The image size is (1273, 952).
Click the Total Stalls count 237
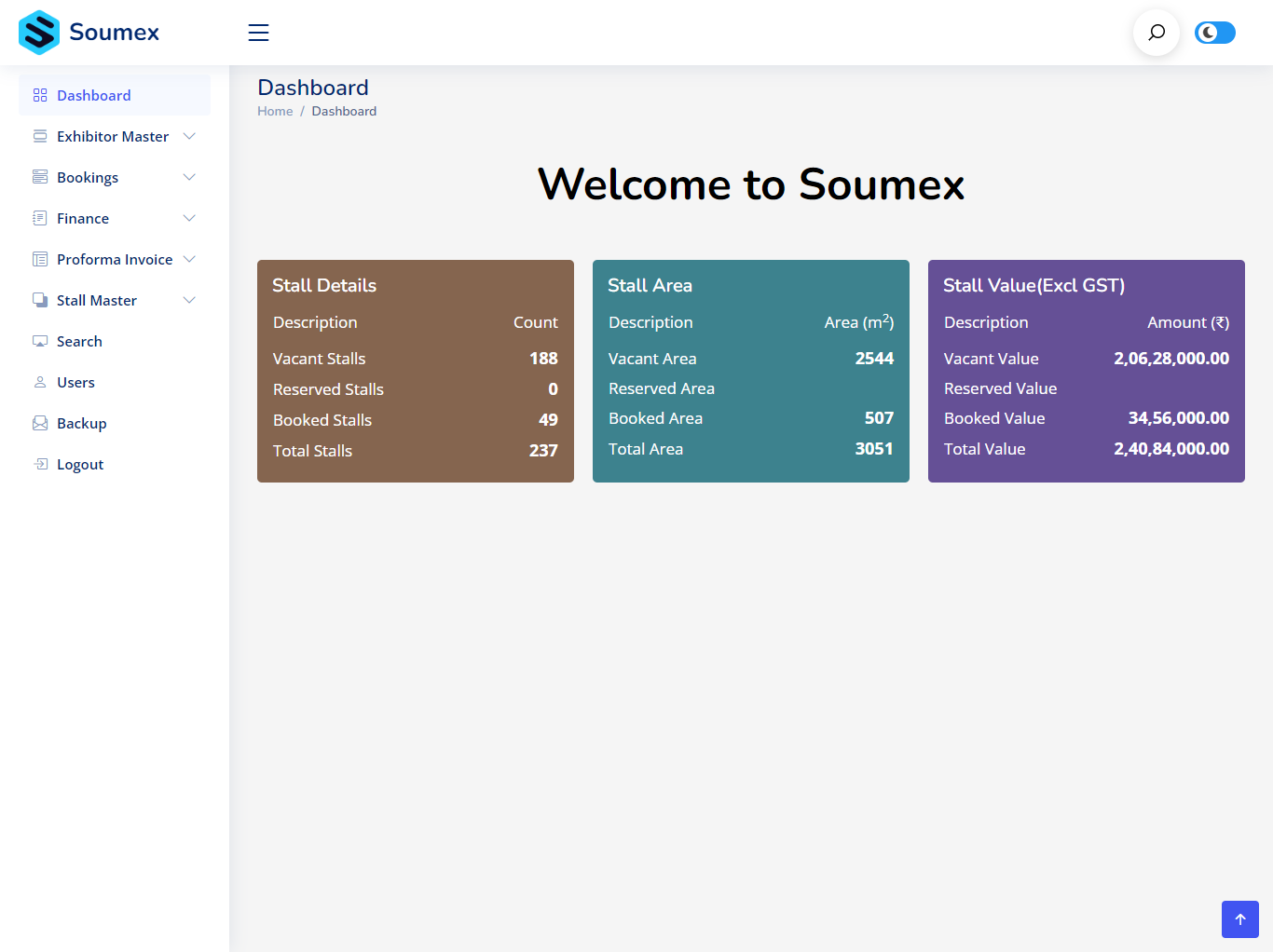(543, 451)
